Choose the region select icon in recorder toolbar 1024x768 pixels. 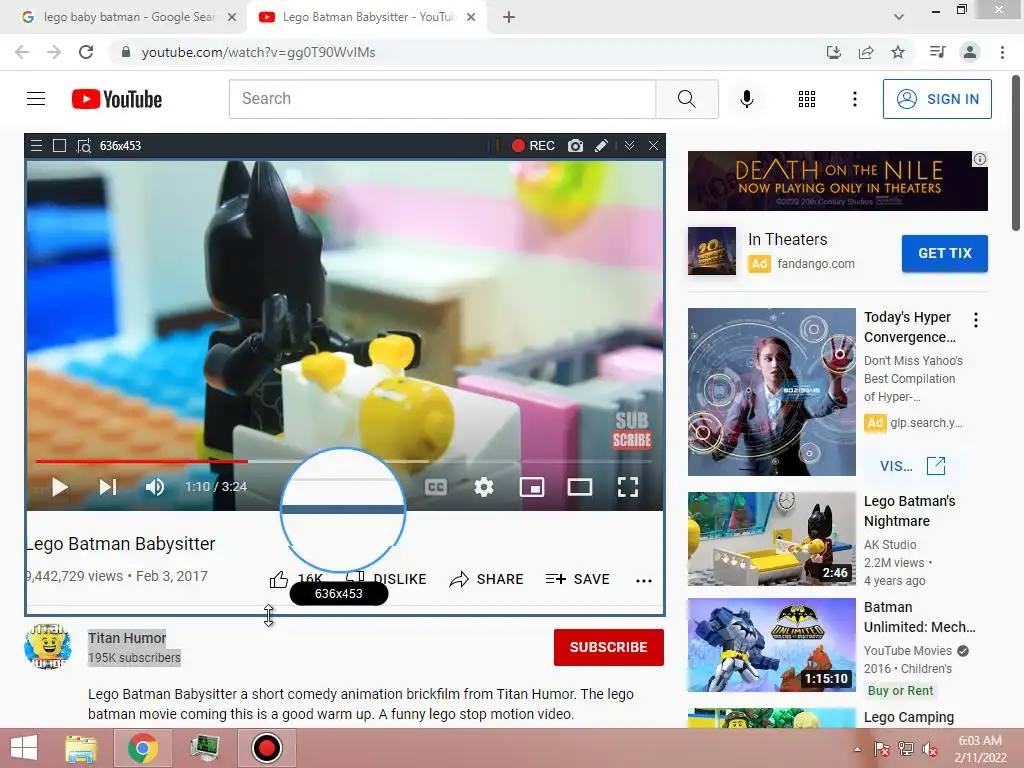(84, 146)
